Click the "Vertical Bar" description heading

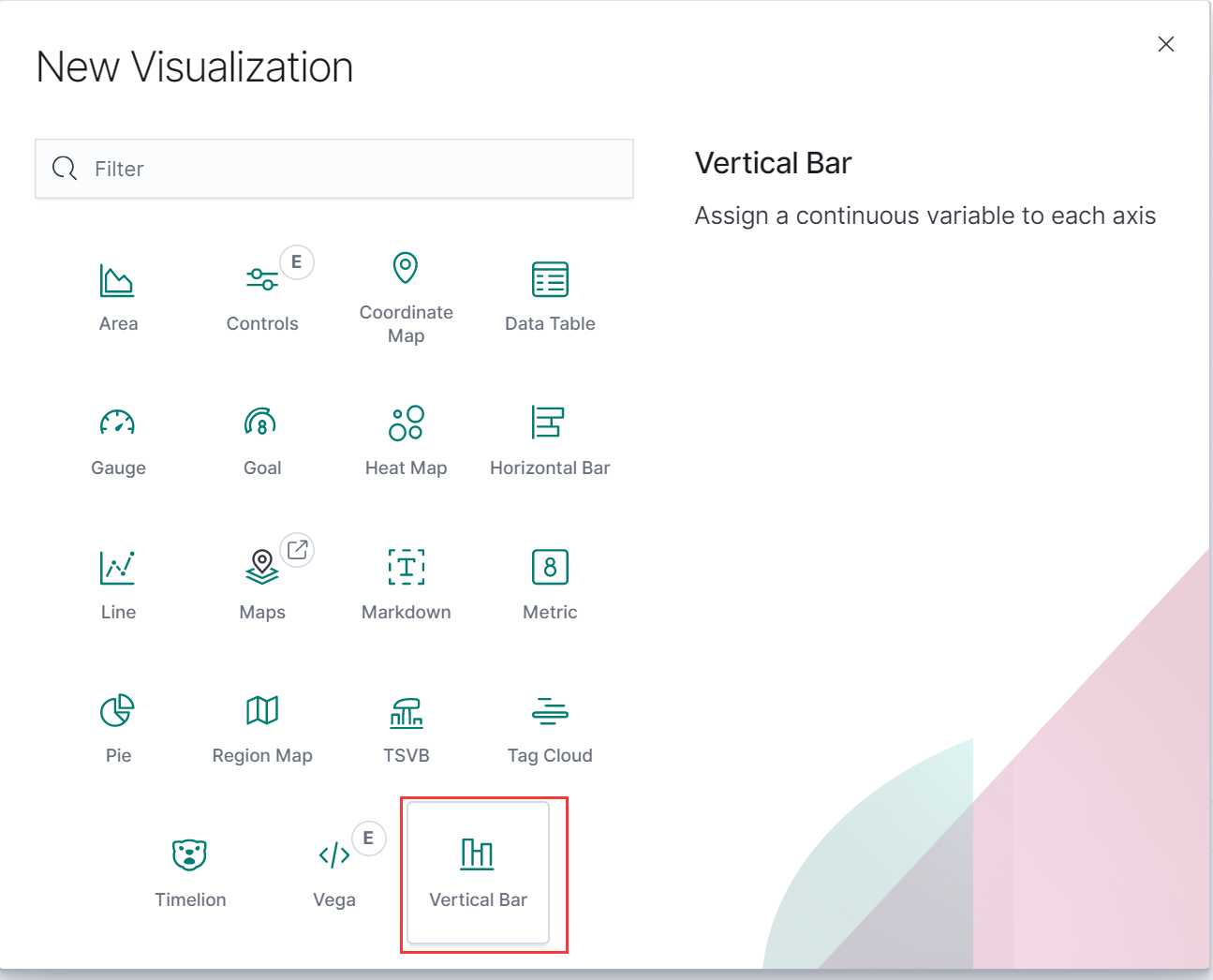774,163
